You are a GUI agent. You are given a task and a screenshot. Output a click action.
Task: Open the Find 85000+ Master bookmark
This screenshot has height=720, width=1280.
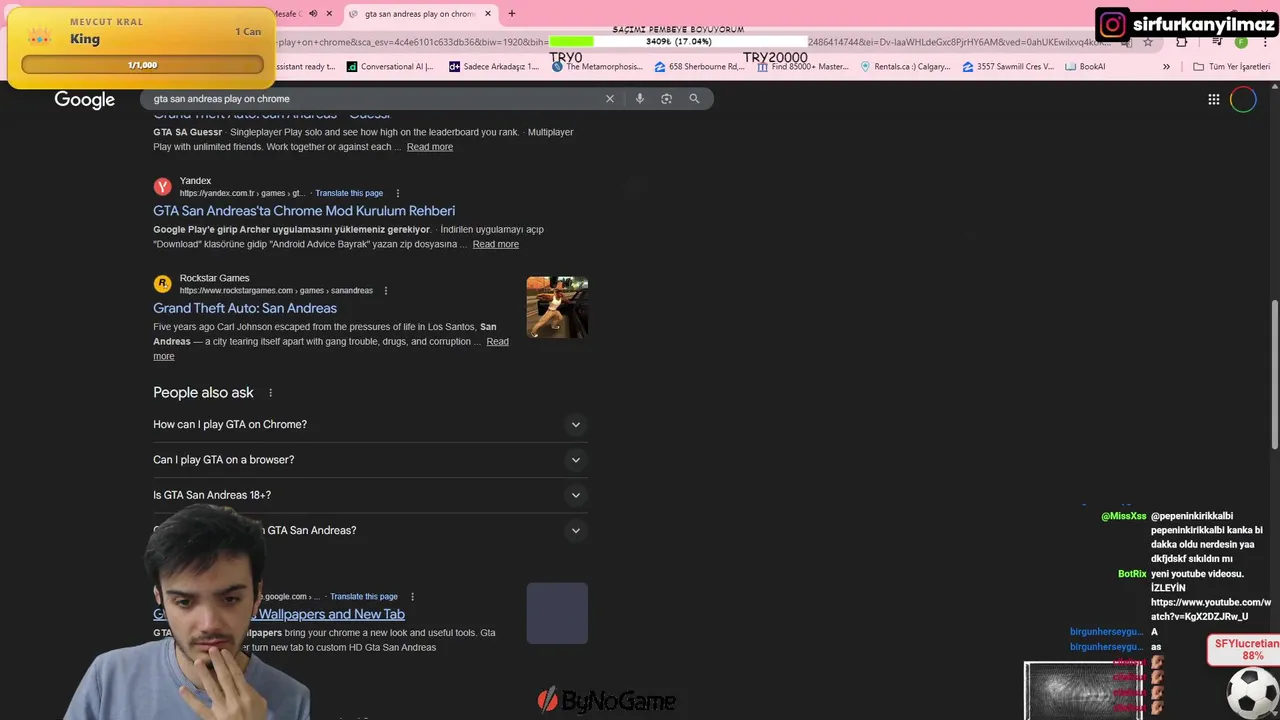(x=803, y=67)
